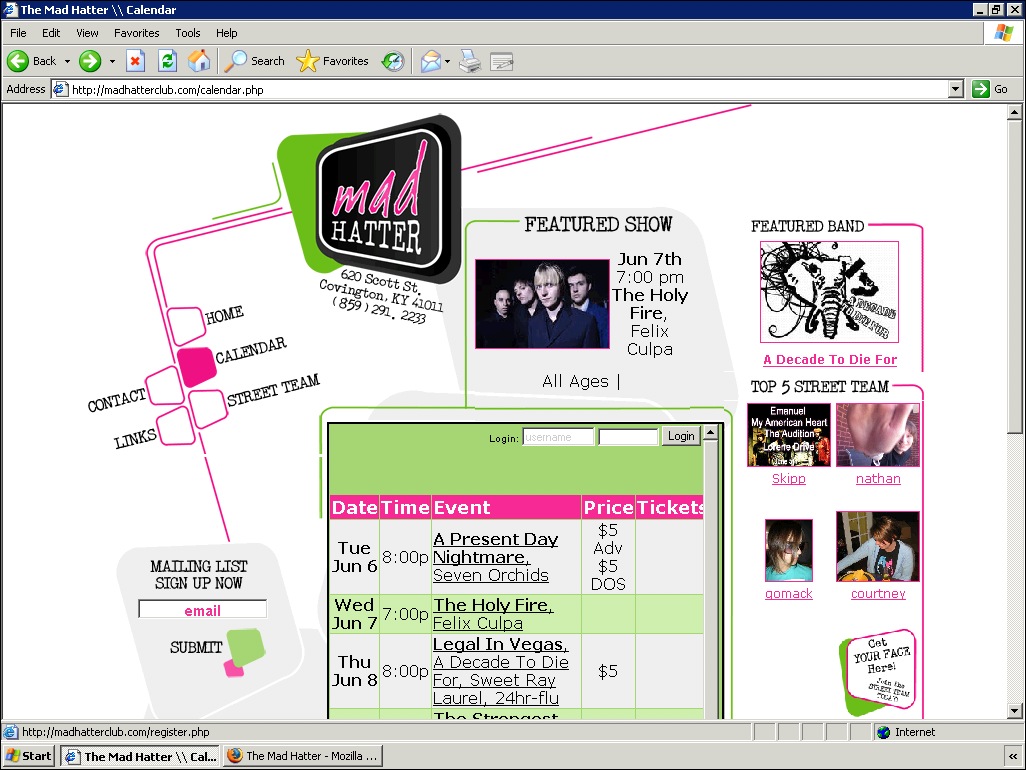Click the courtney street team thumbnail

pyautogui.click(x=877, y=546)
